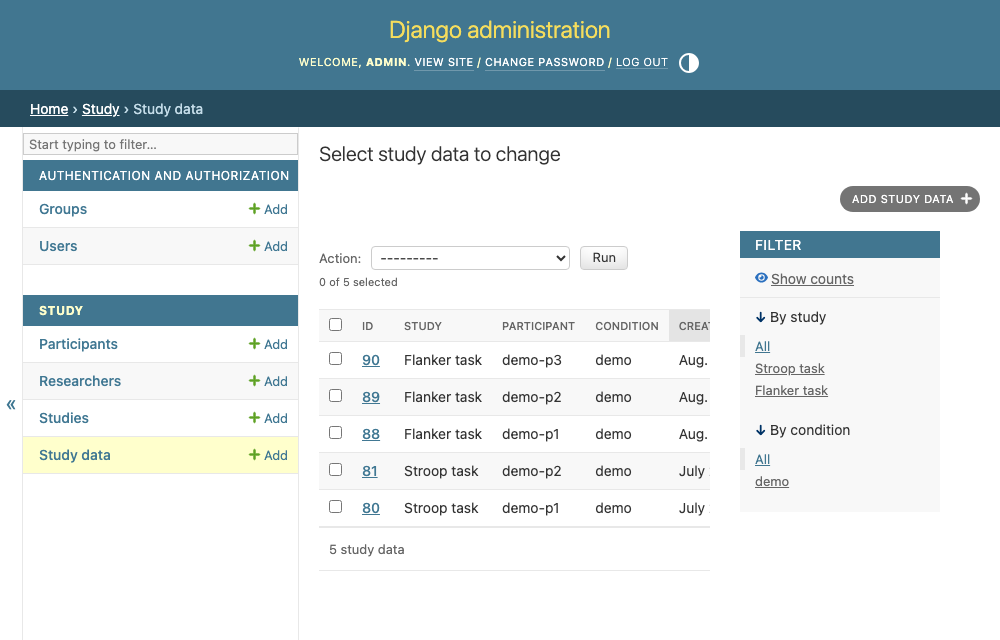Open study data record ID 89
This screenshot has height=640, width=1000.
click(x=371, y=397)
